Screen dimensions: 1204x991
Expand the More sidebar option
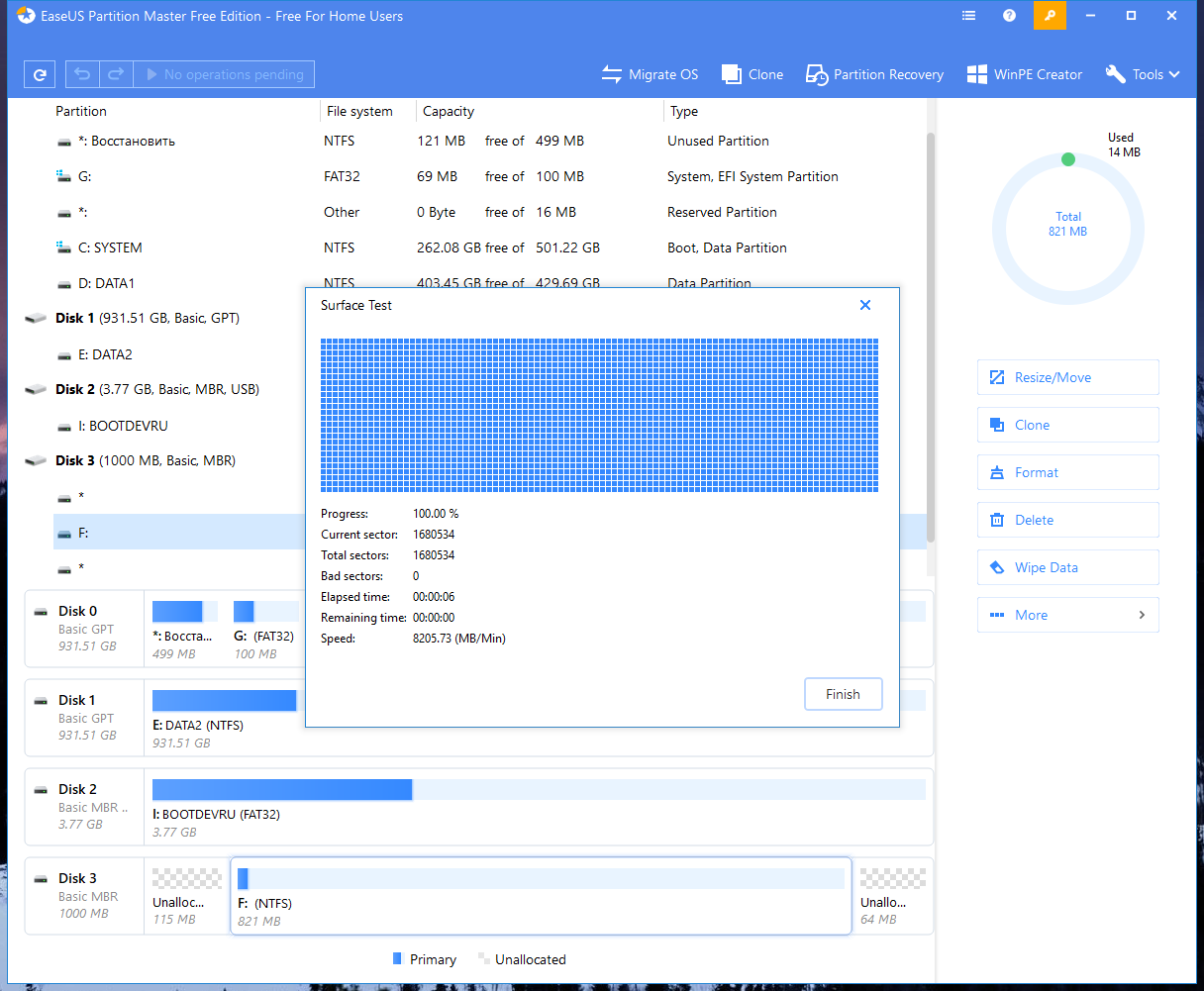pos(1067,615)
